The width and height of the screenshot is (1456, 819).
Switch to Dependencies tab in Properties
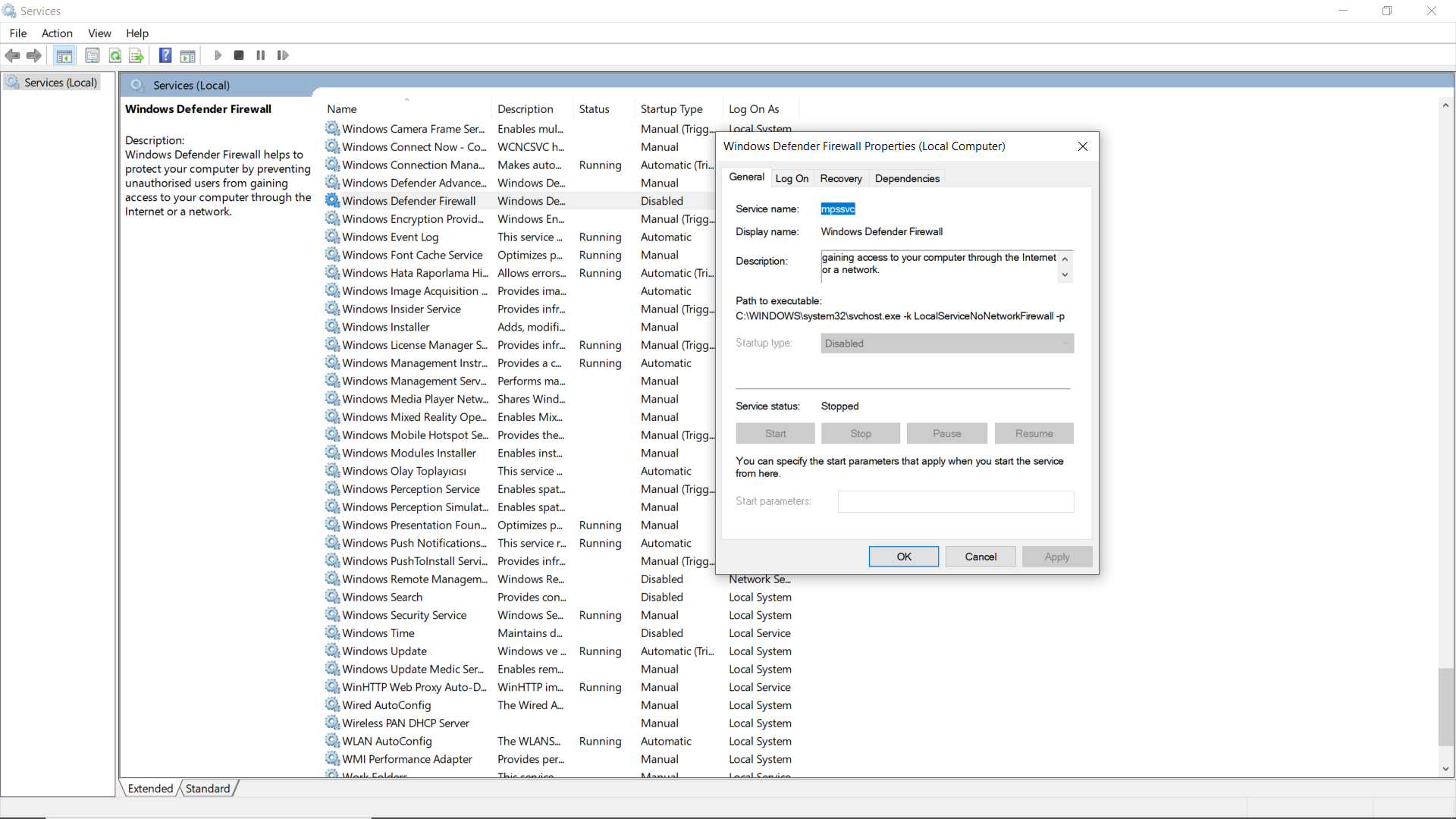click(907, 178)
